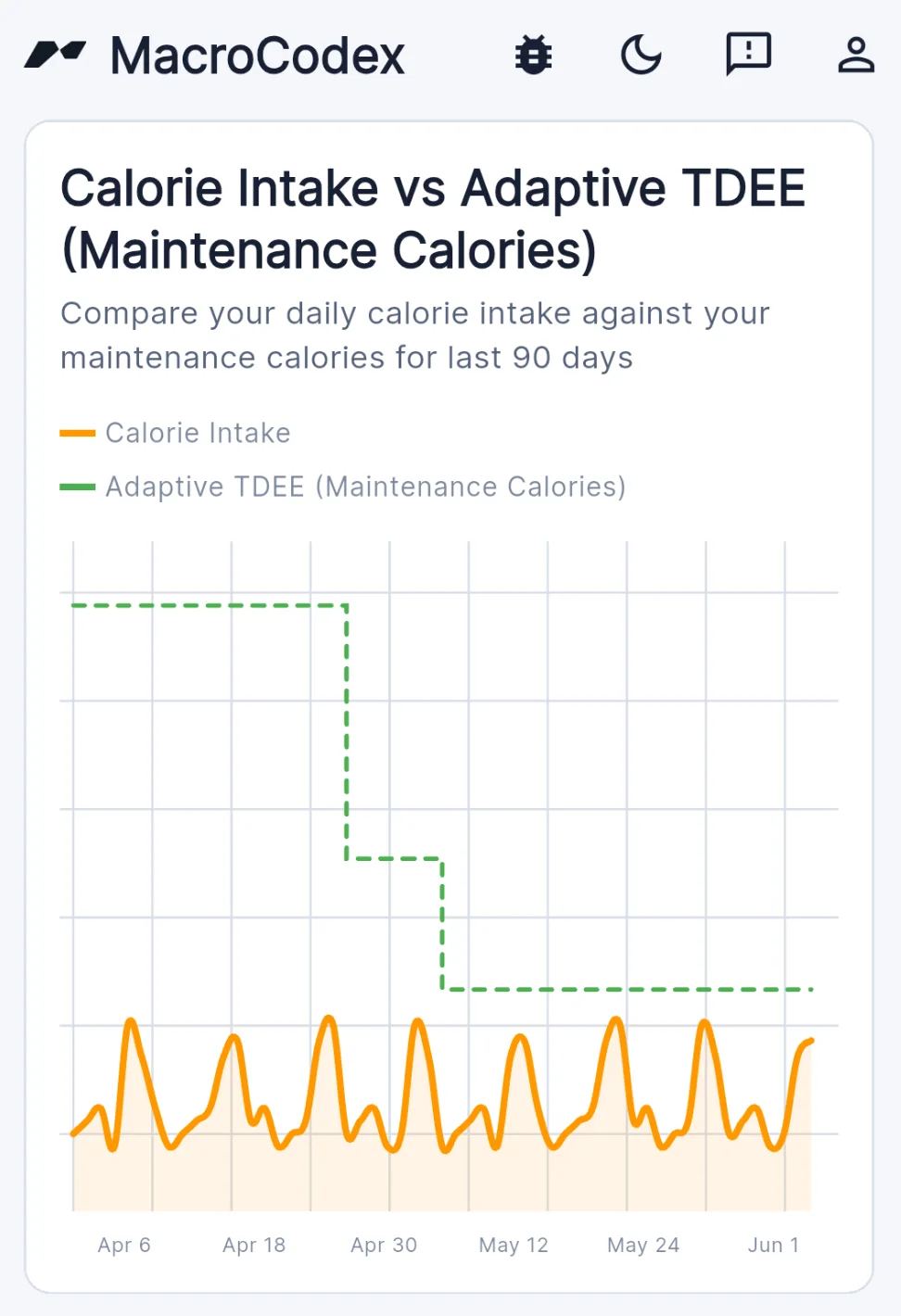The width and height of the screenshot is (901, 1316).
Task: Select the Jun 1 axis label
Action: click(x=773, y=1245)
